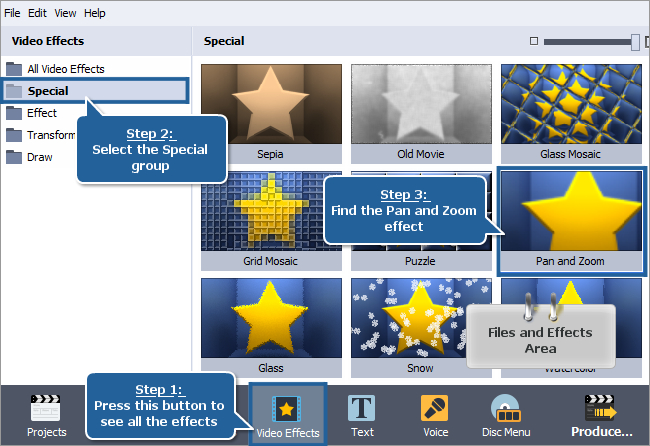Click the small thumbnail size icon
This screenshot has width=650, height=446.
coord(534,41)
